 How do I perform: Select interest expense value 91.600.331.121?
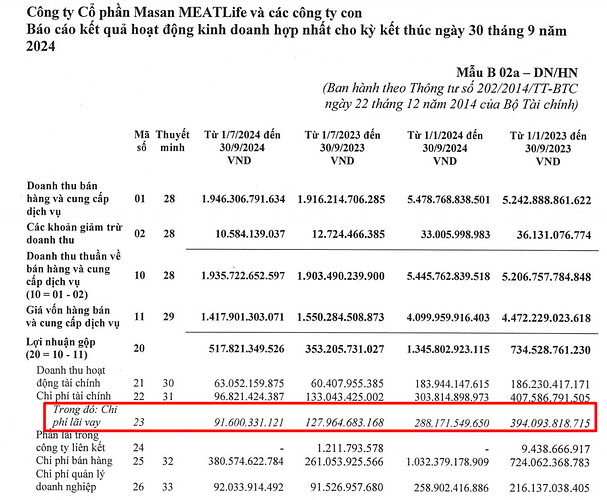(x=249, y=422)
